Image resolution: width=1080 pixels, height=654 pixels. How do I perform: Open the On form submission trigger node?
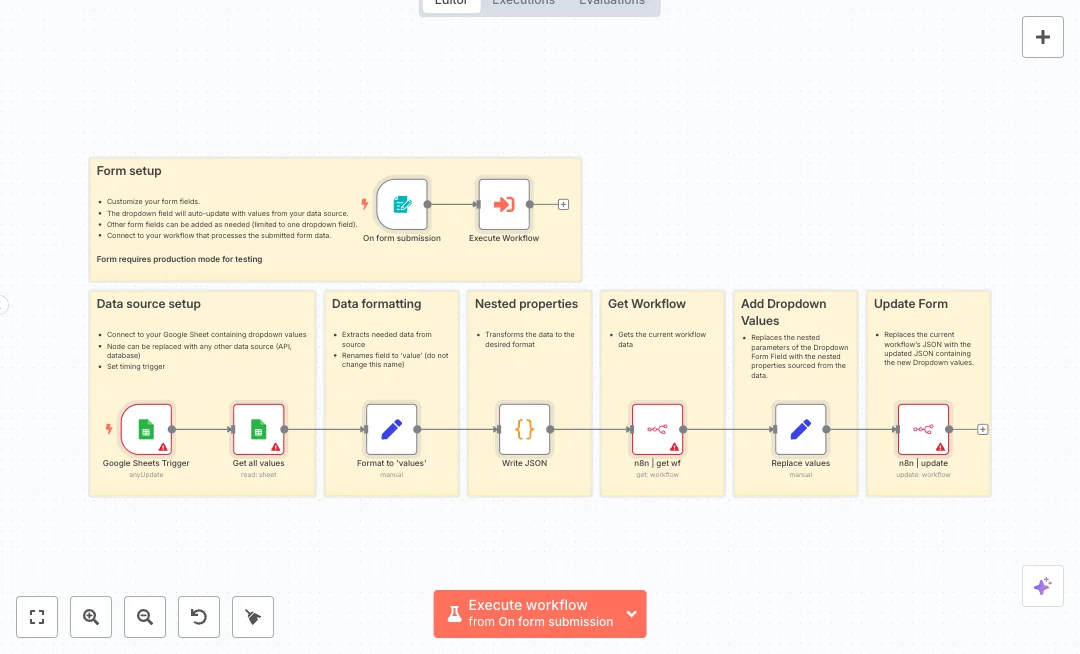point(402,205)
